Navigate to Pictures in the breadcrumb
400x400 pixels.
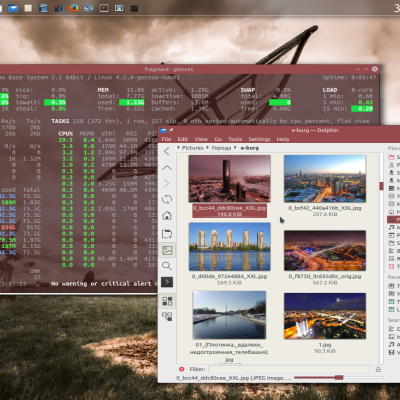pos(192,148)
